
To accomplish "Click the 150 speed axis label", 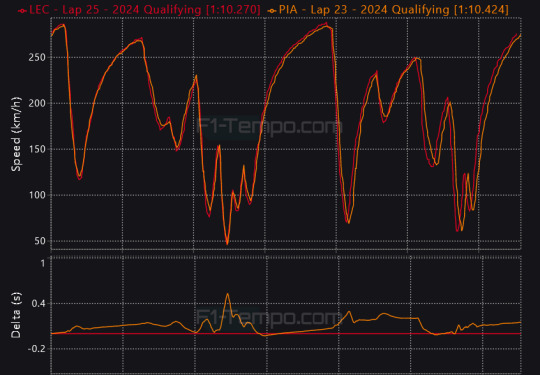I will click(x=37, y=149).
